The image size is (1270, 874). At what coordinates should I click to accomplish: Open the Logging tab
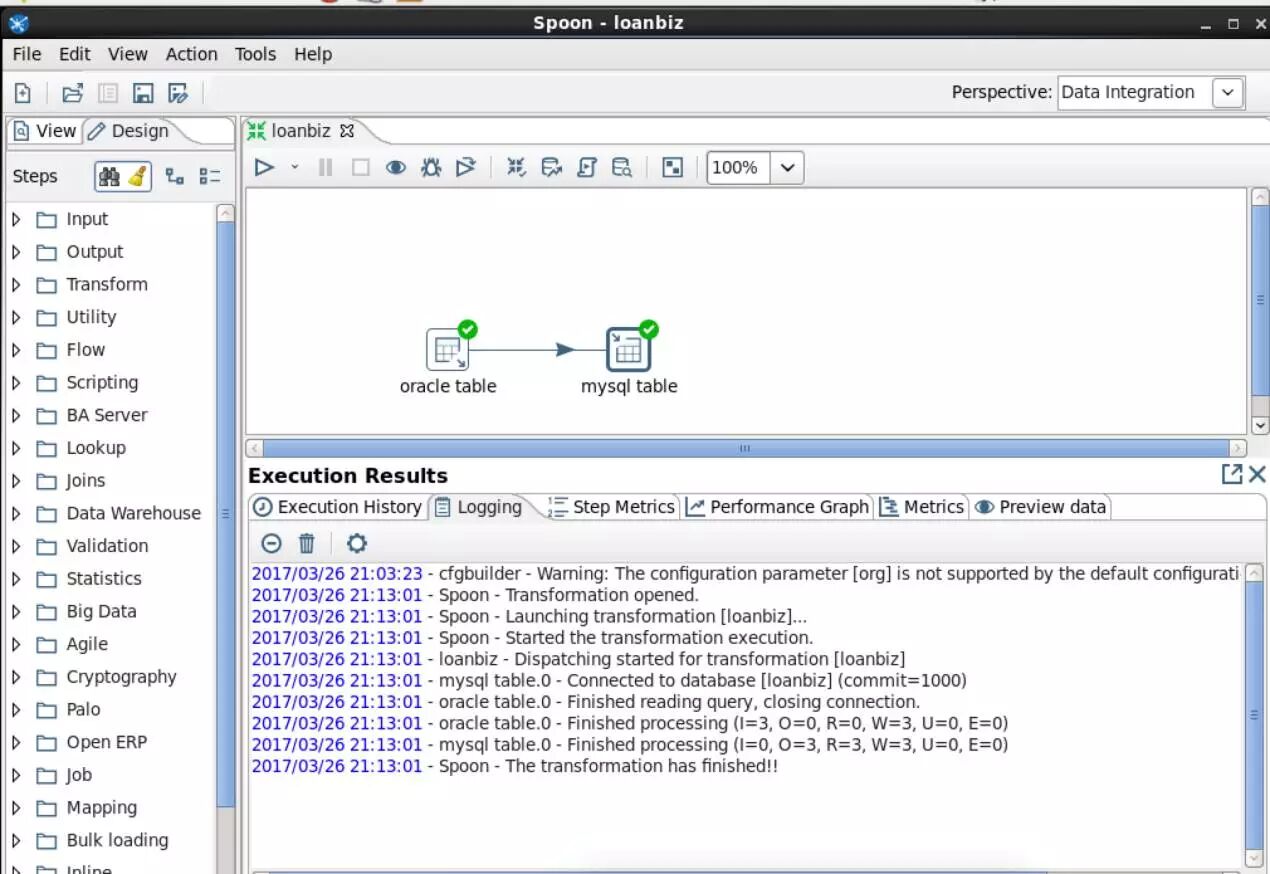click(x=478, y=507)
